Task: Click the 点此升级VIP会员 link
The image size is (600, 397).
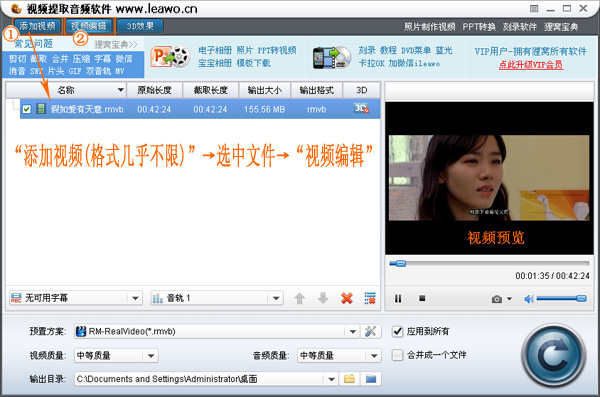Action: (x=531, y=65)
